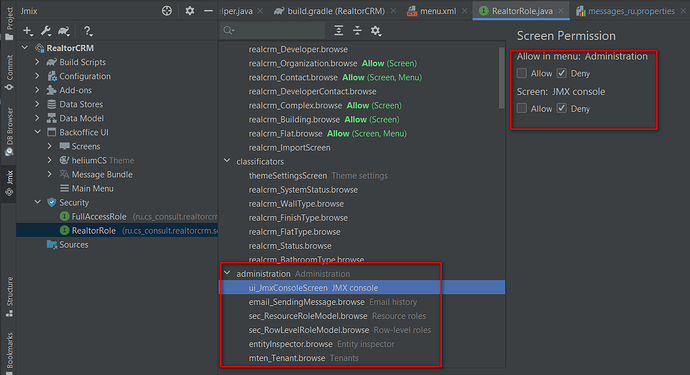Open the Bookmarks tool window
Viewport: 690px width, 375px height.
pyautogui.click(x=9, y=352)
